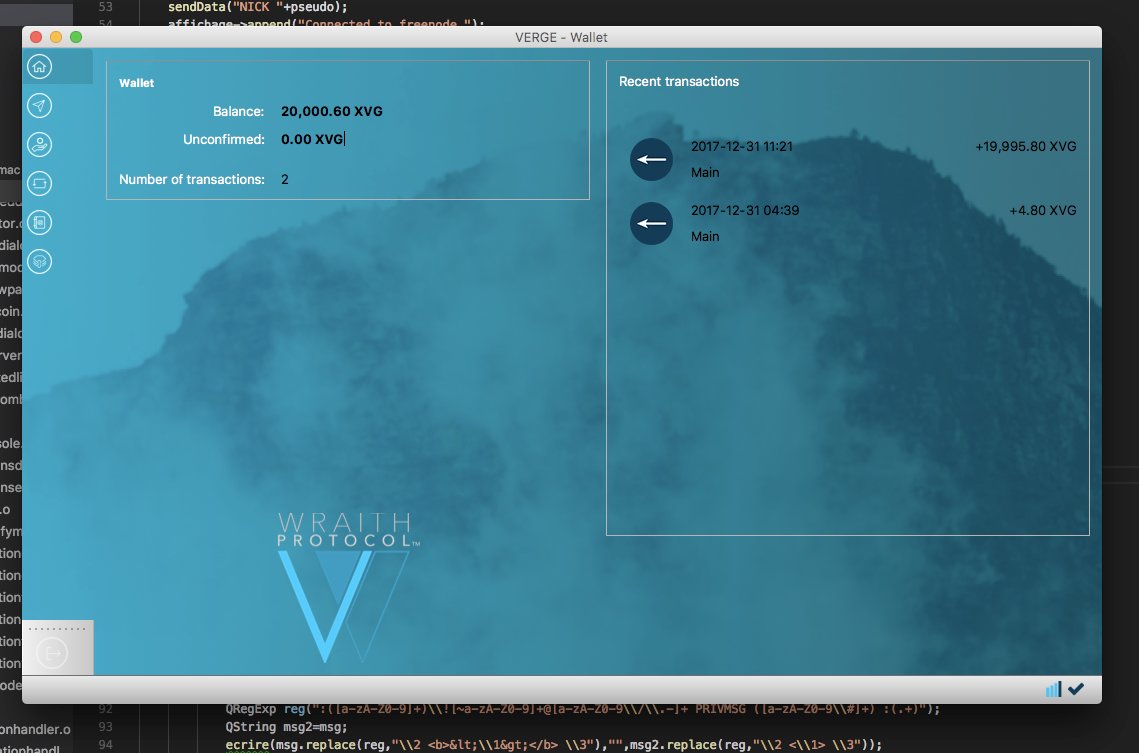1139x753 pixels.
Task: Click the sync checkmark status icon
Action: click(1076, 689)
